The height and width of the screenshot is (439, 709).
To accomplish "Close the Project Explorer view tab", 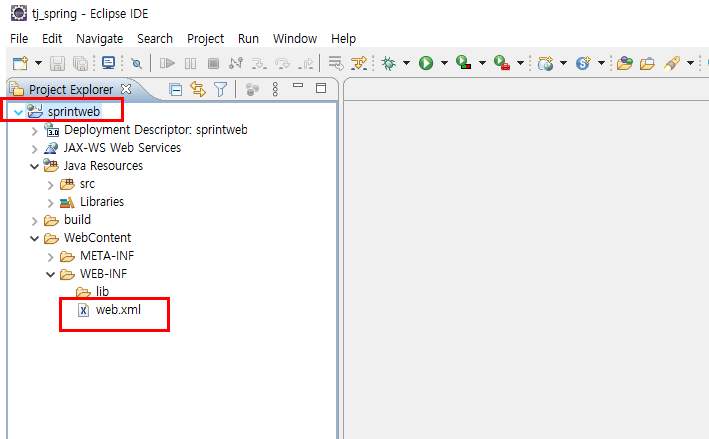I will coord(126,89).
